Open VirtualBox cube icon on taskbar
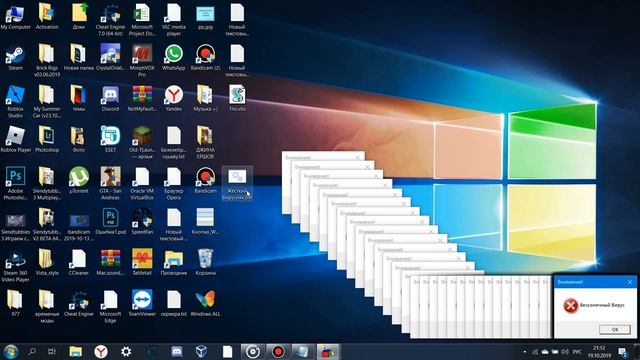This screenshot has height=360, width=640. pos(202,351)
